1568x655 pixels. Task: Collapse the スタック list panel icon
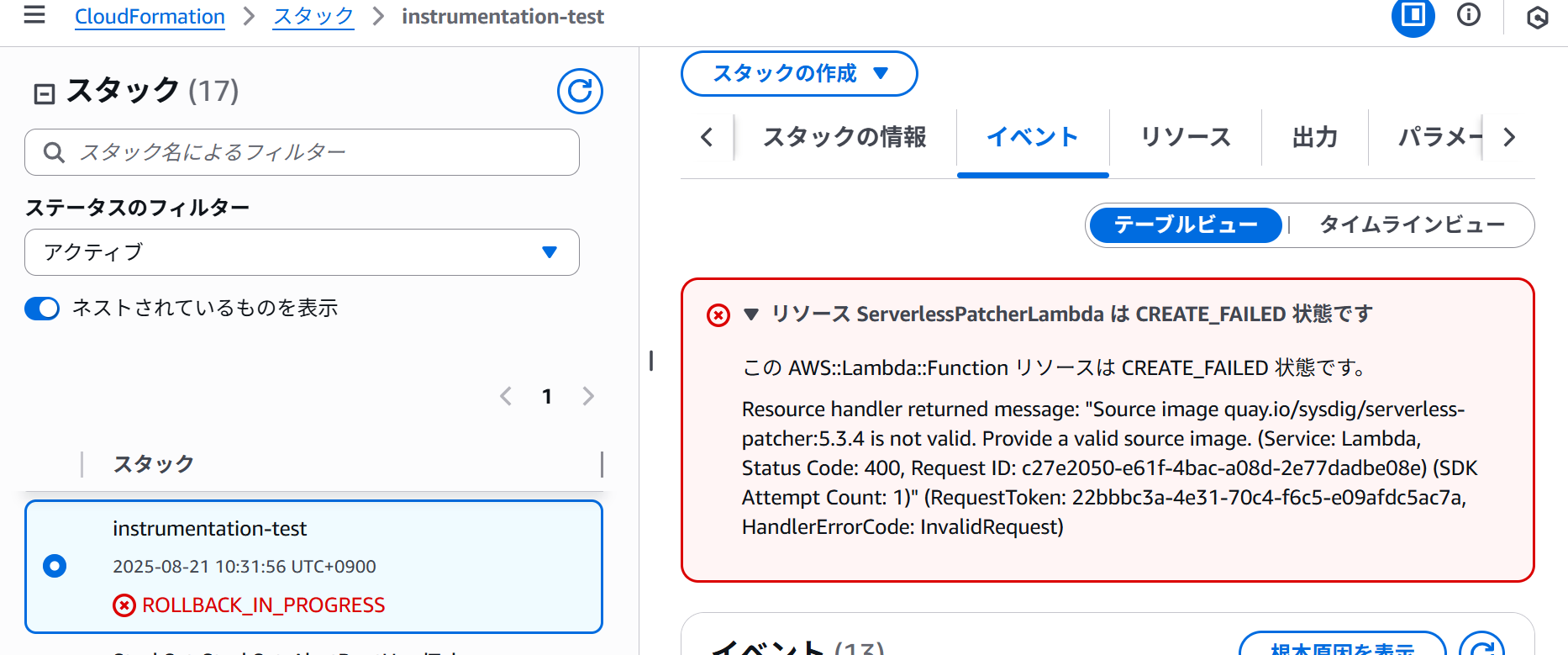pyautogui.click(x=44, y=93)
